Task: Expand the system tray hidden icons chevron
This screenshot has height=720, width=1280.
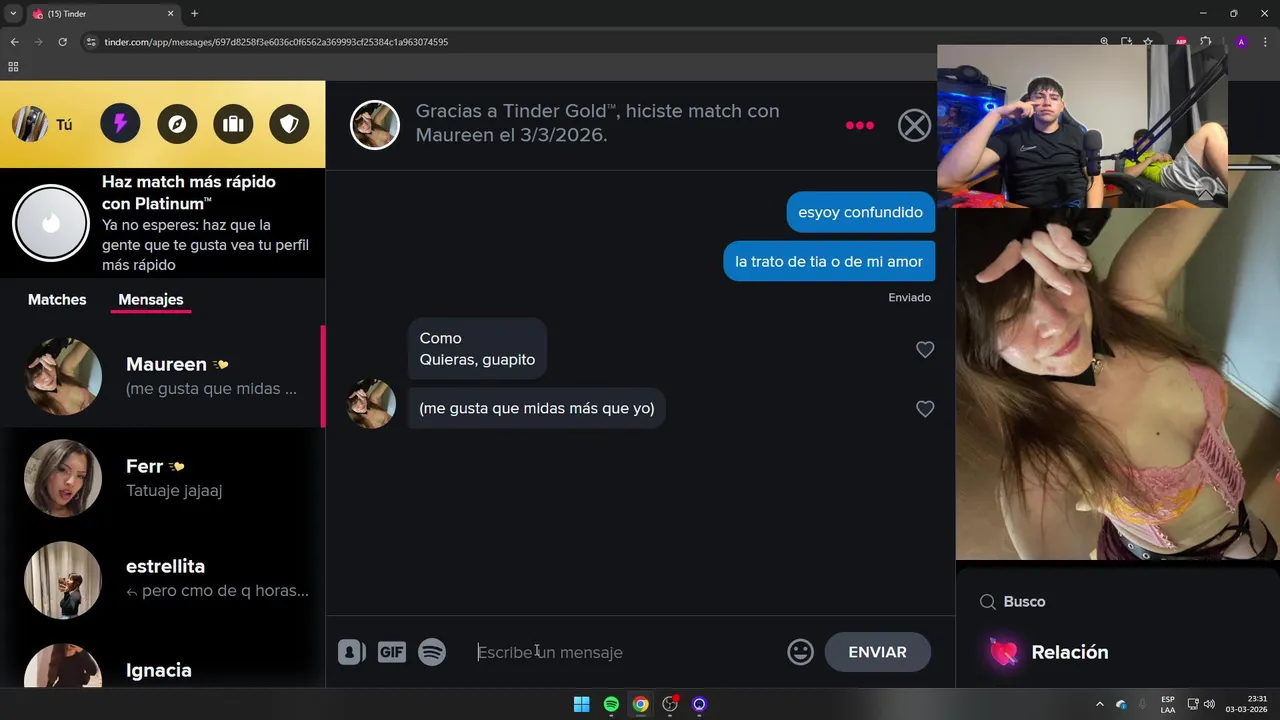Action: [1100, 704]
